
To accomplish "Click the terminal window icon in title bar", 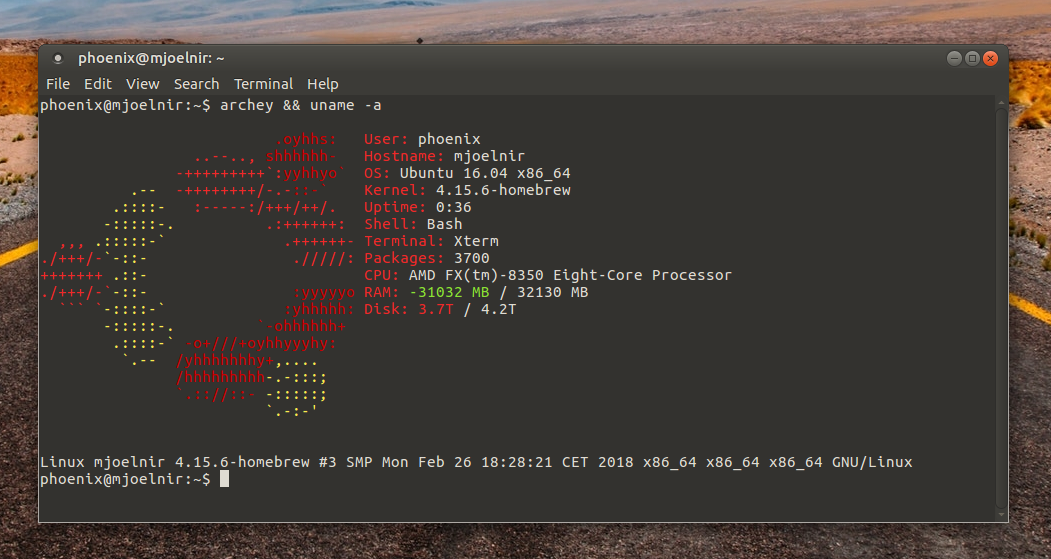I will 58,58.
